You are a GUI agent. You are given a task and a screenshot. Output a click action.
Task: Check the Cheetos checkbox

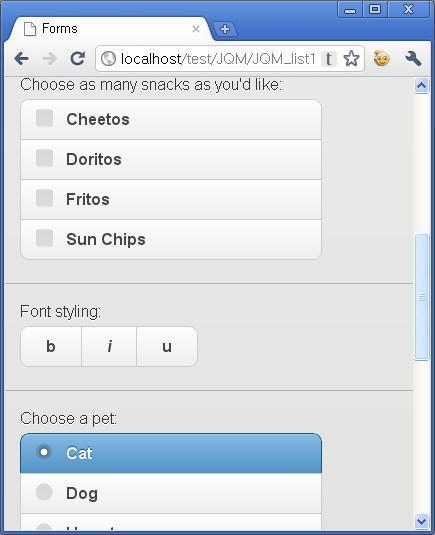(x=171, y=119)
